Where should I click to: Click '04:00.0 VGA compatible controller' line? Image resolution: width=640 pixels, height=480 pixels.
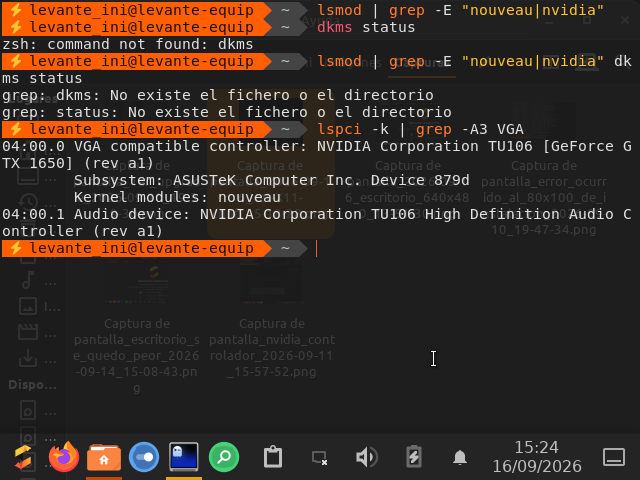click(x=317, y=155)
